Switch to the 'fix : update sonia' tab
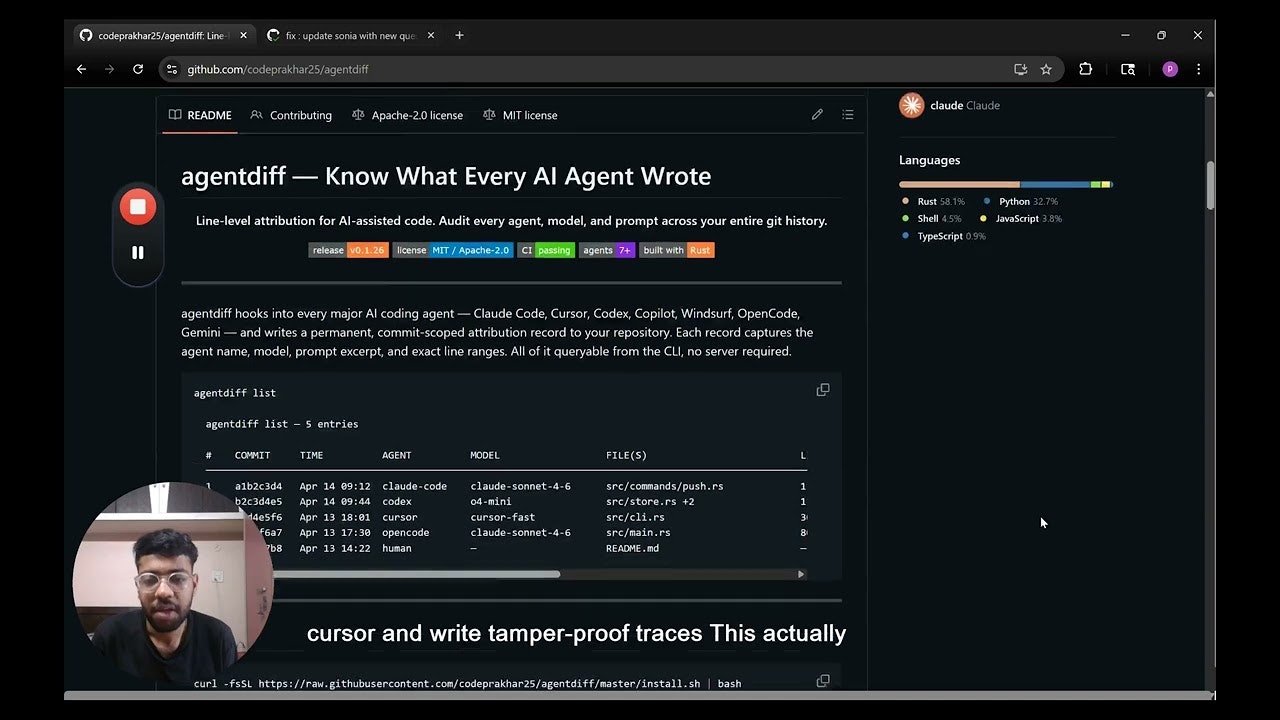This screenshot has width=1280, height=720. click(x=352, y=35)
